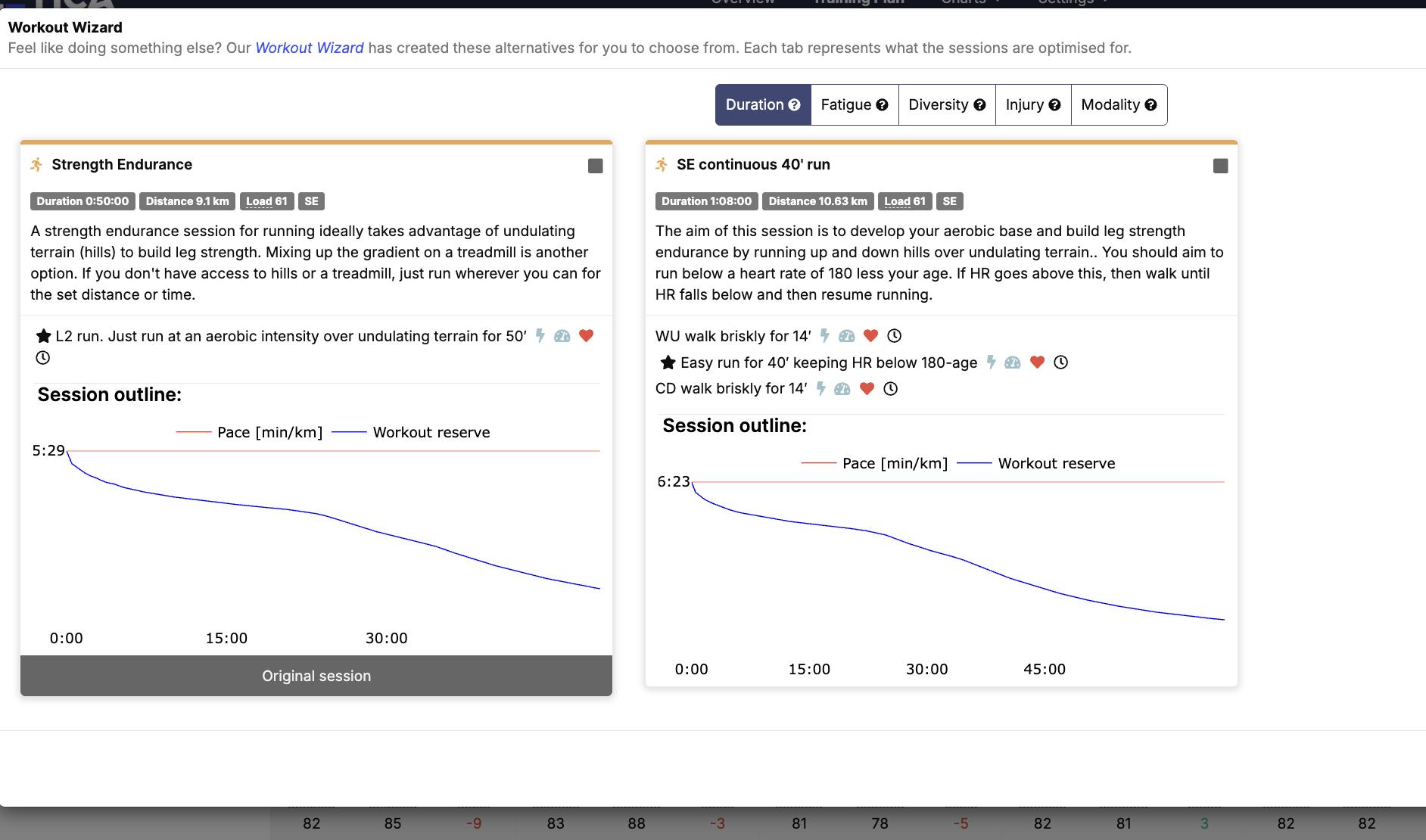The image size is (1426, 840).
Task: Click Injury tab help question icon
Action: (x=1054, y=105)
